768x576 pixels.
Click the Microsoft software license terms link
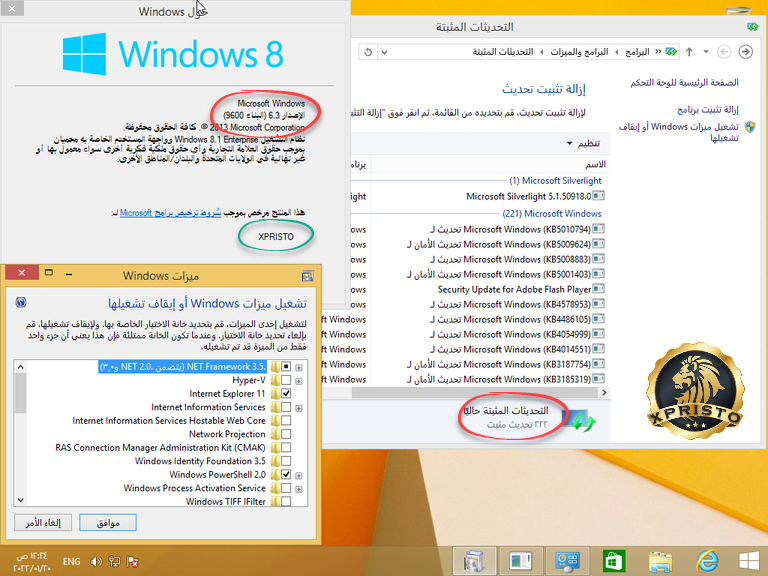(170, 213)
